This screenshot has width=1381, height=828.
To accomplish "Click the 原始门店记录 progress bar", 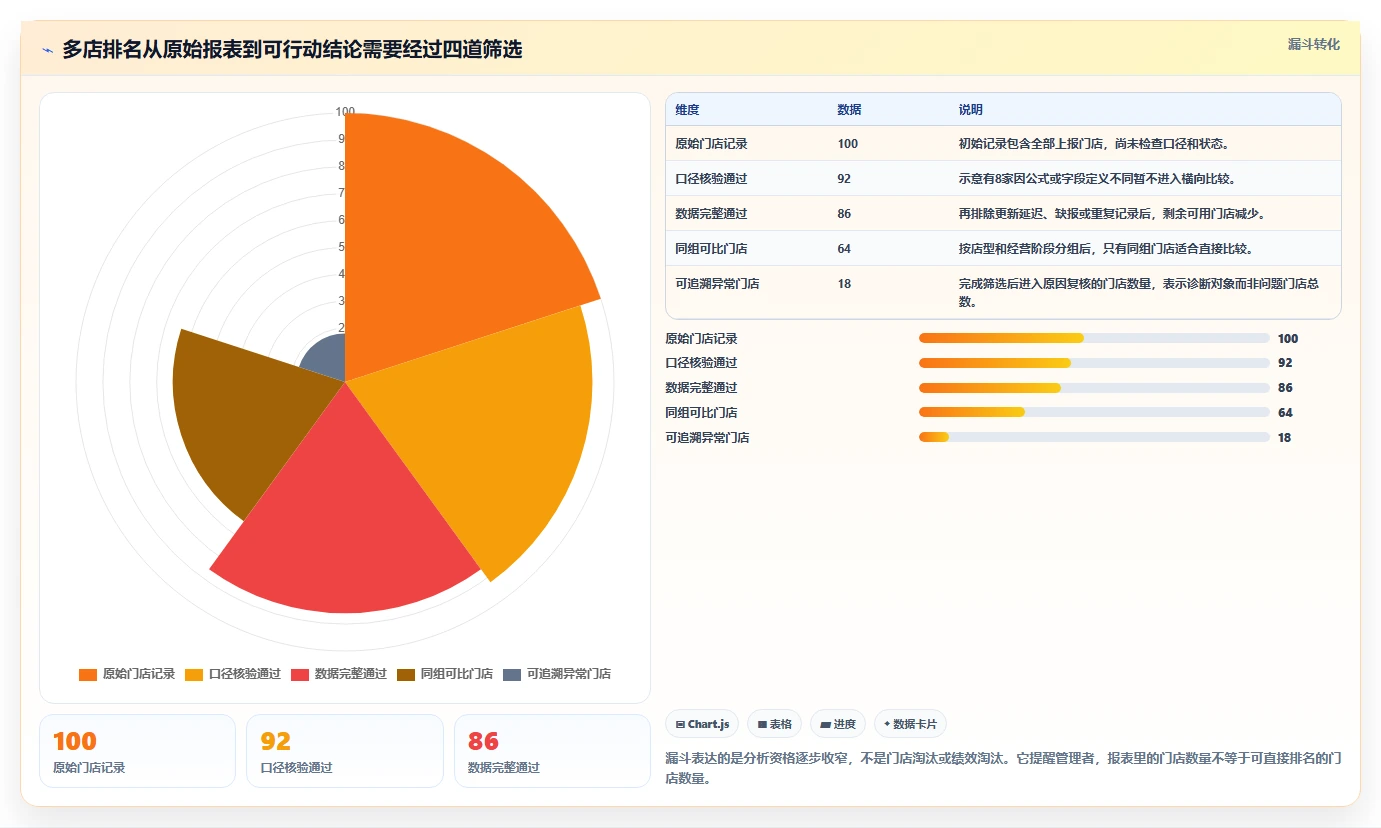I will point(1094,338).
